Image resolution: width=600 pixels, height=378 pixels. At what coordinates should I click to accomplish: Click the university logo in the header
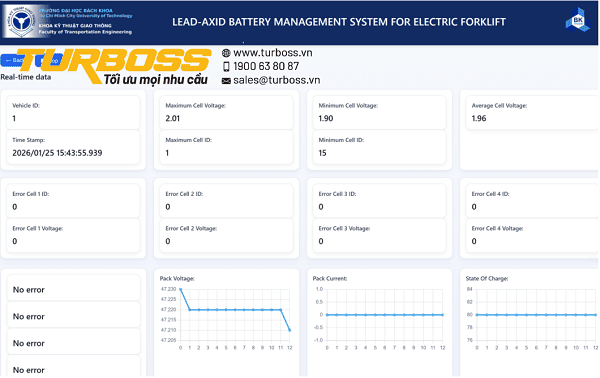tap(23, 21)
